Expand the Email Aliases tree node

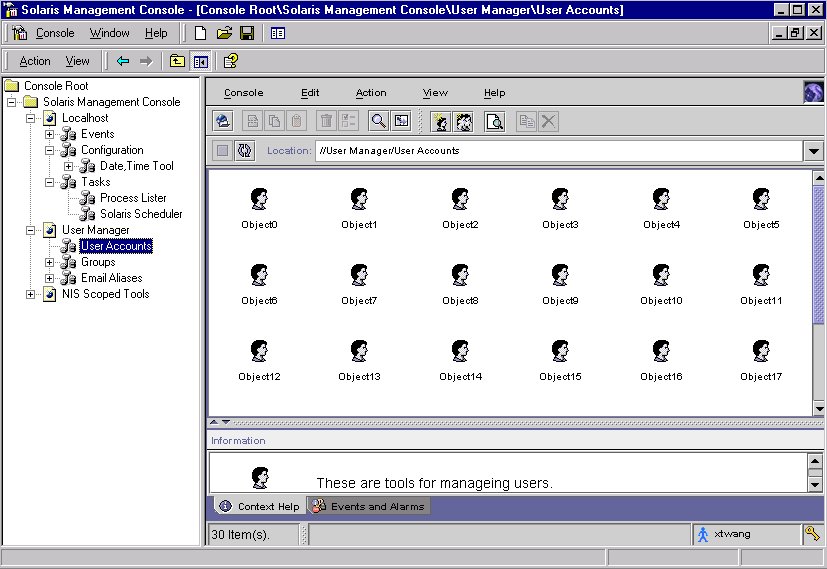click(x=50, y=278)
